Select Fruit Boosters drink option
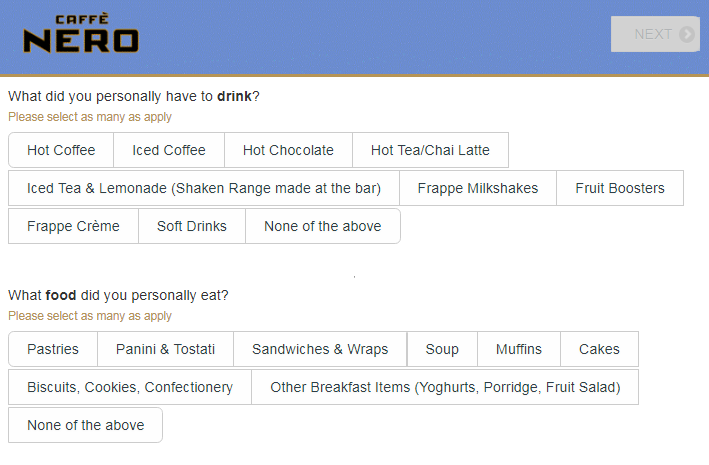The image size is (709, 465). click(620, 188)
